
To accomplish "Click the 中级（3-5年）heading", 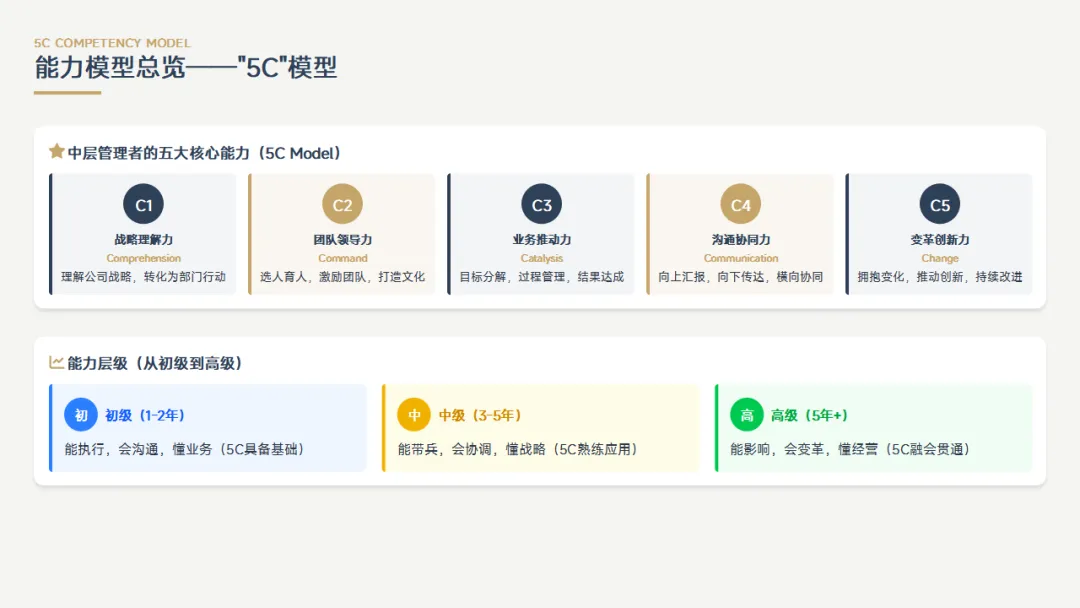I will 480,415.
